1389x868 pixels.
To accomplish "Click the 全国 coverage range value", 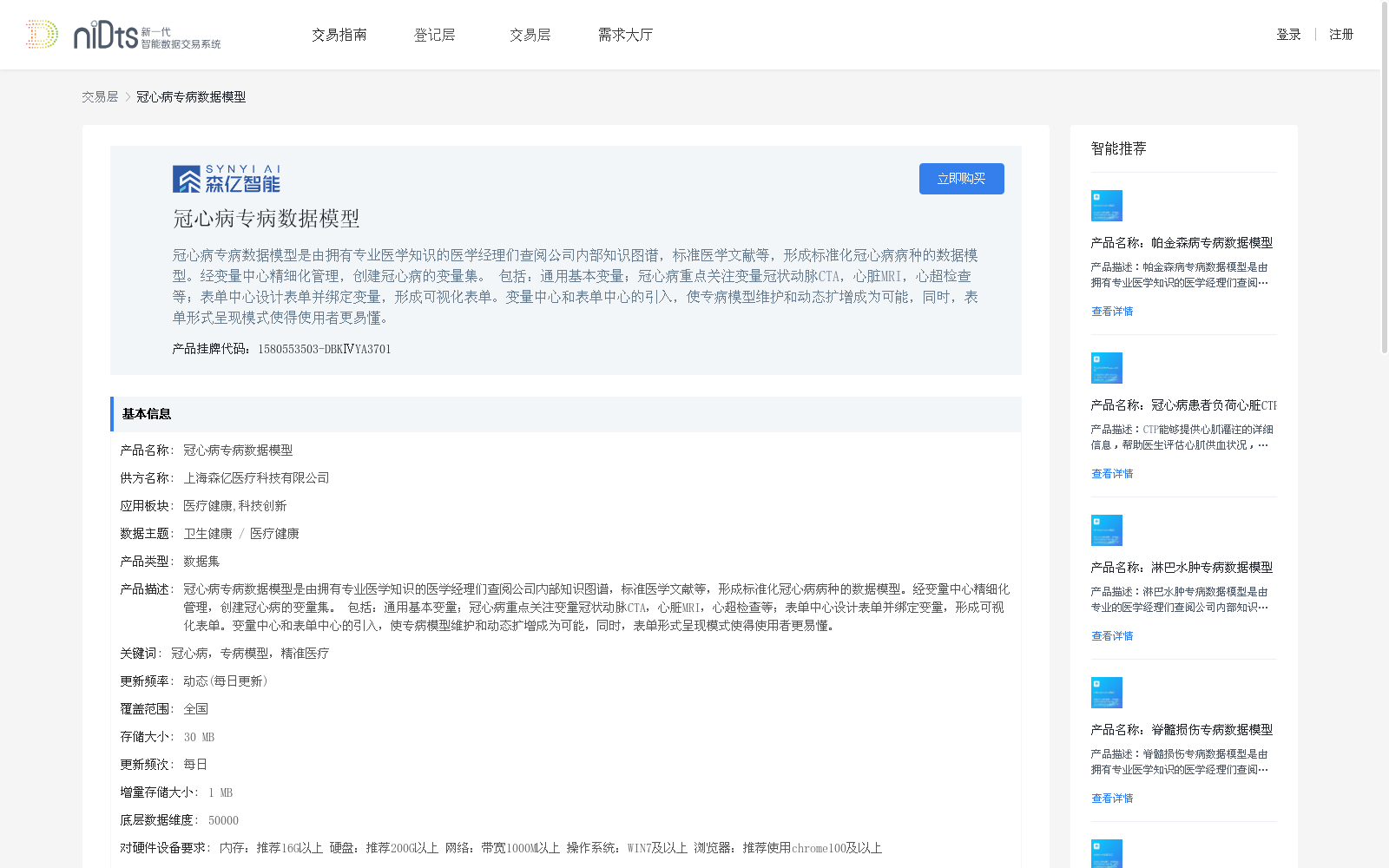I will [196, 709].
